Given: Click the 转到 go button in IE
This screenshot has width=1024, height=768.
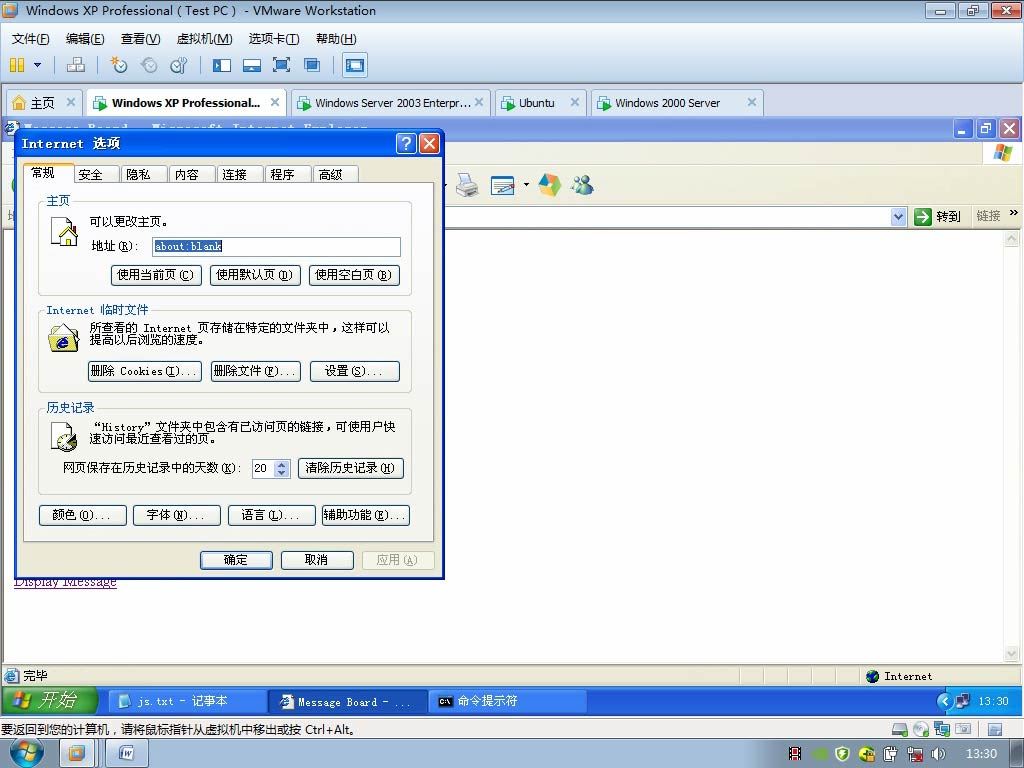Looking at the screenshot, I should [937, 216].
